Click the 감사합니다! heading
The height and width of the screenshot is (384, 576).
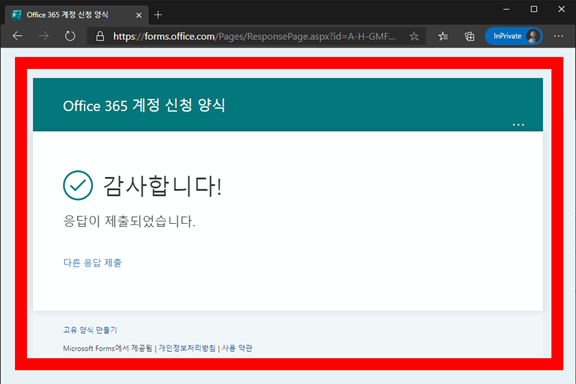162,186
